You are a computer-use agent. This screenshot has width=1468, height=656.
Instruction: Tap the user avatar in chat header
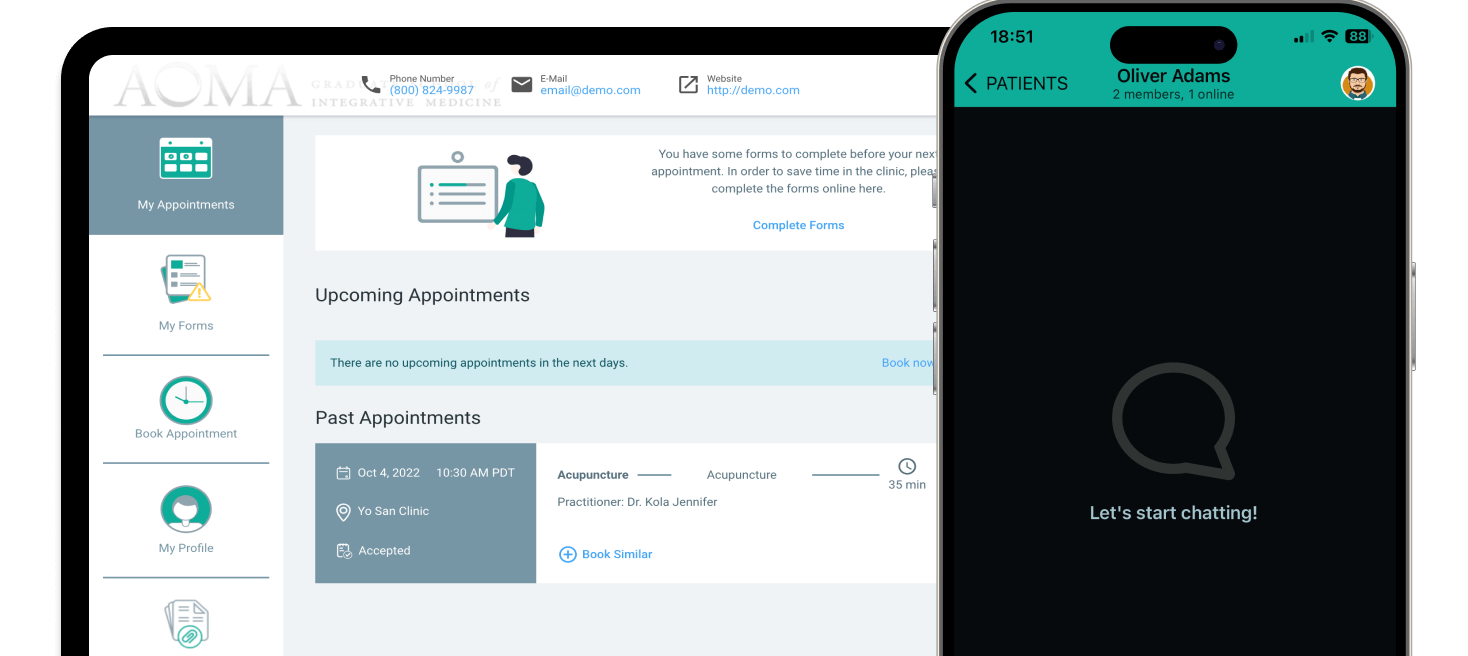coord(1357,84)
